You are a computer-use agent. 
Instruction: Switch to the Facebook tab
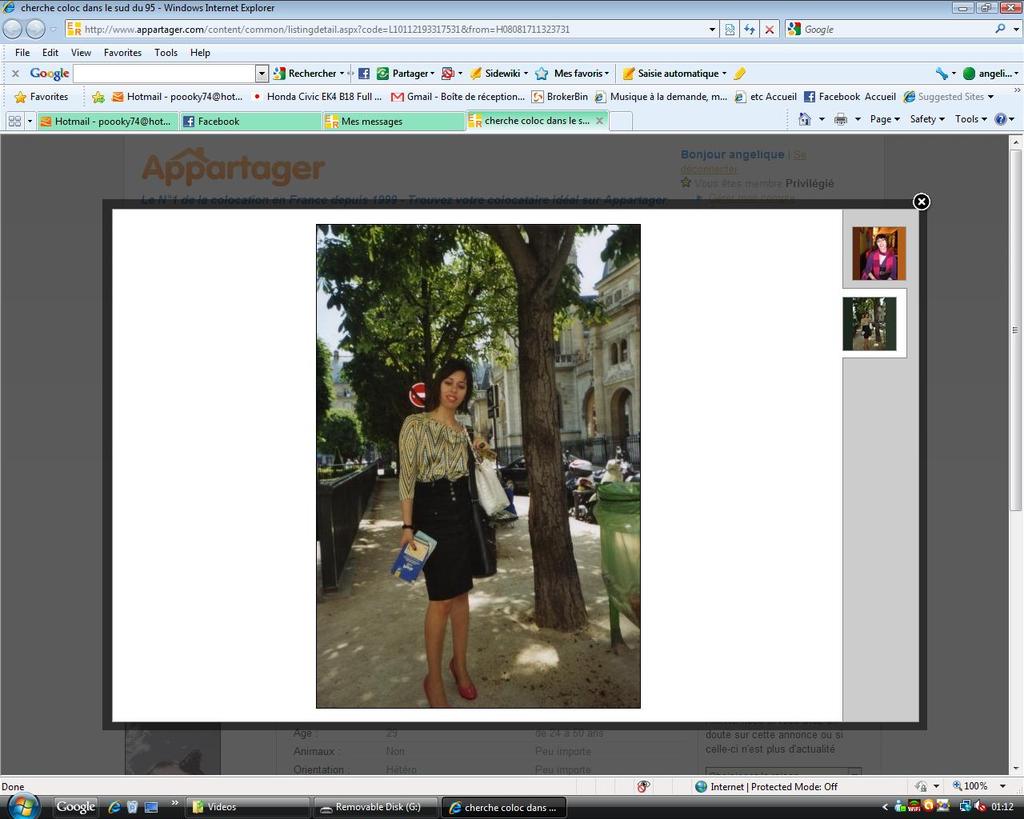pyautogui.click(x=251, y=121)
